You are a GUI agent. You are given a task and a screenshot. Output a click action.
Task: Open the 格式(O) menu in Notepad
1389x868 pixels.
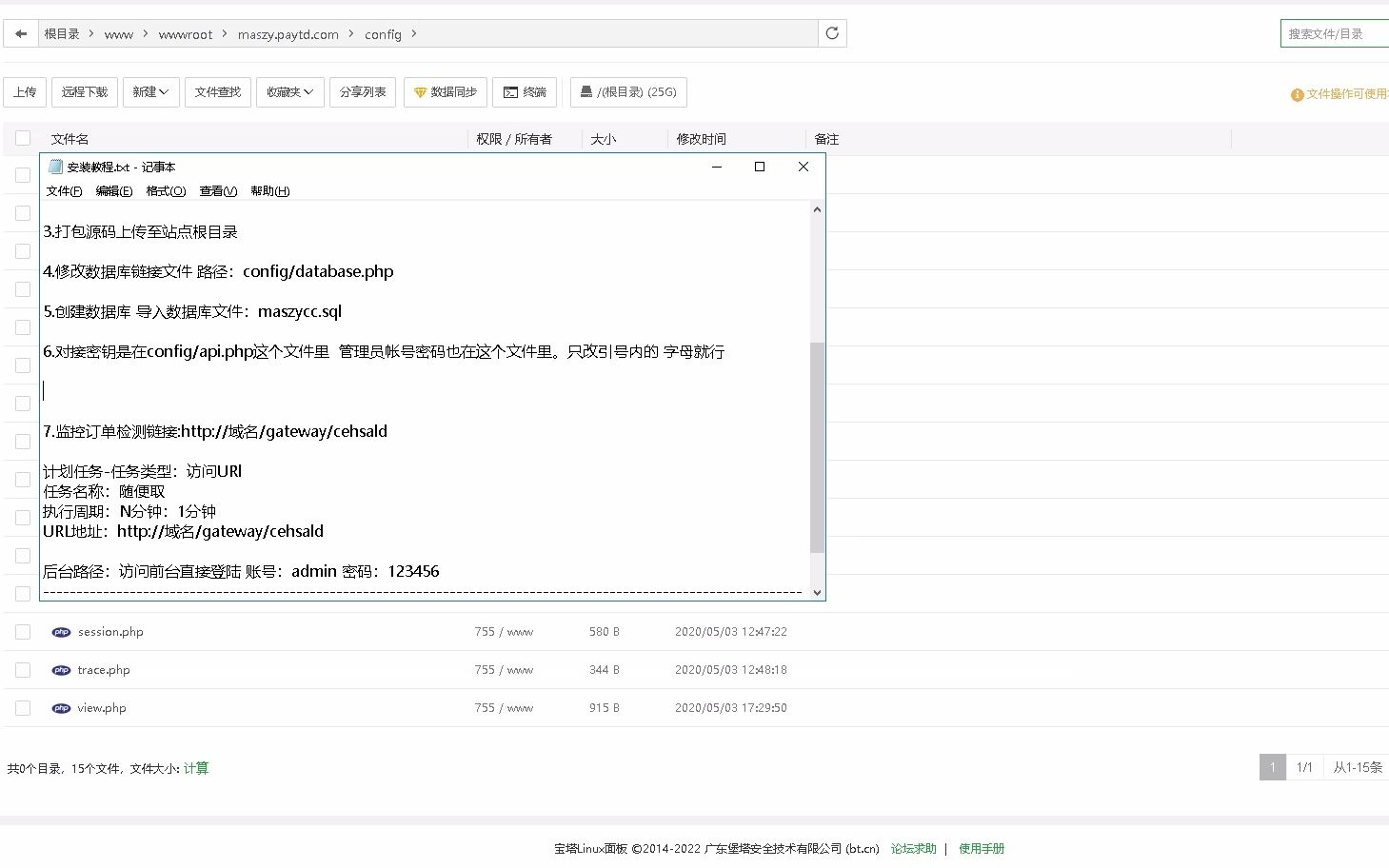pyautogui.click(x=166, y=191)
